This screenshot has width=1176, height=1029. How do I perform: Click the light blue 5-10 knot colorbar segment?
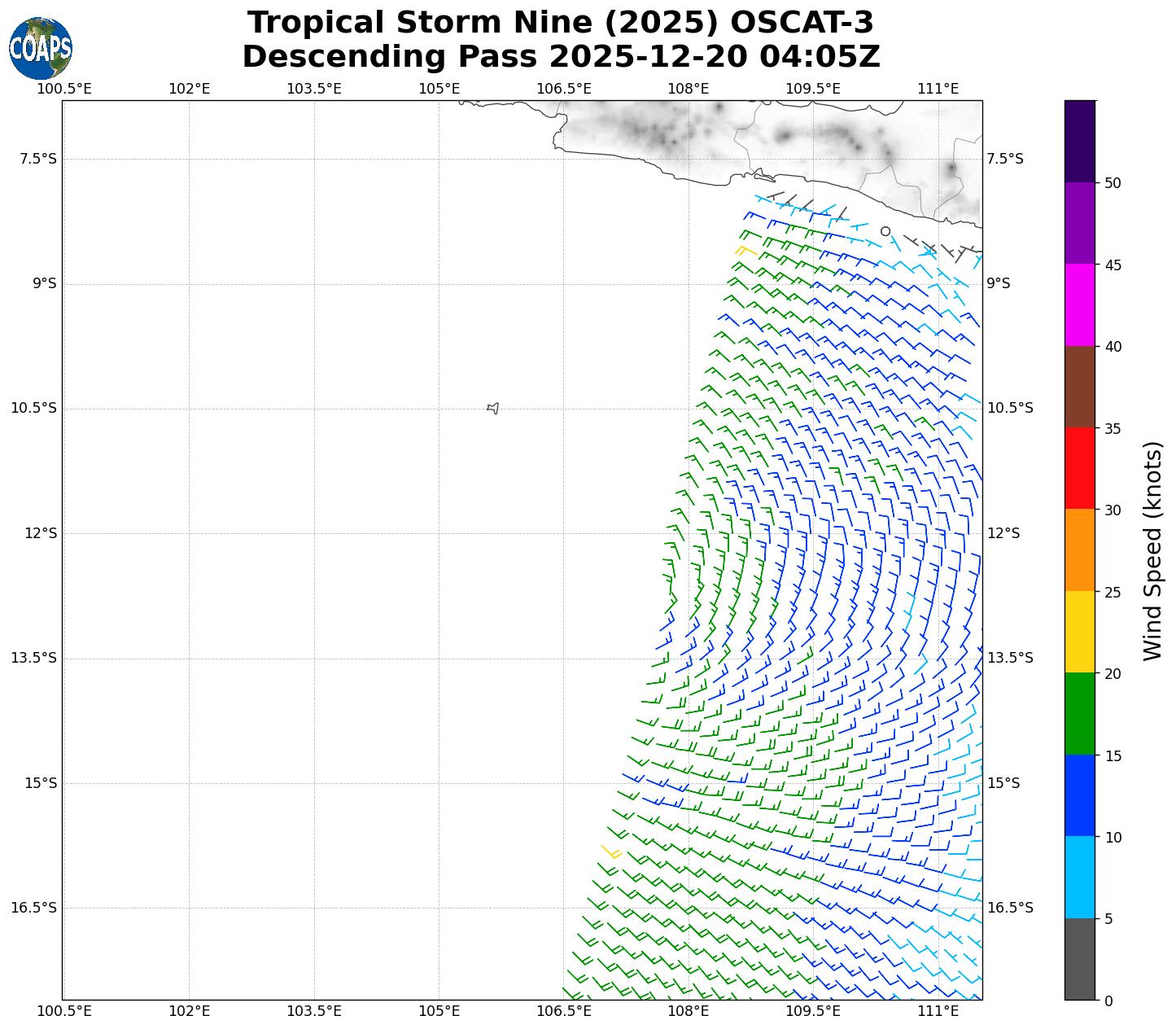pos(1080,877)
